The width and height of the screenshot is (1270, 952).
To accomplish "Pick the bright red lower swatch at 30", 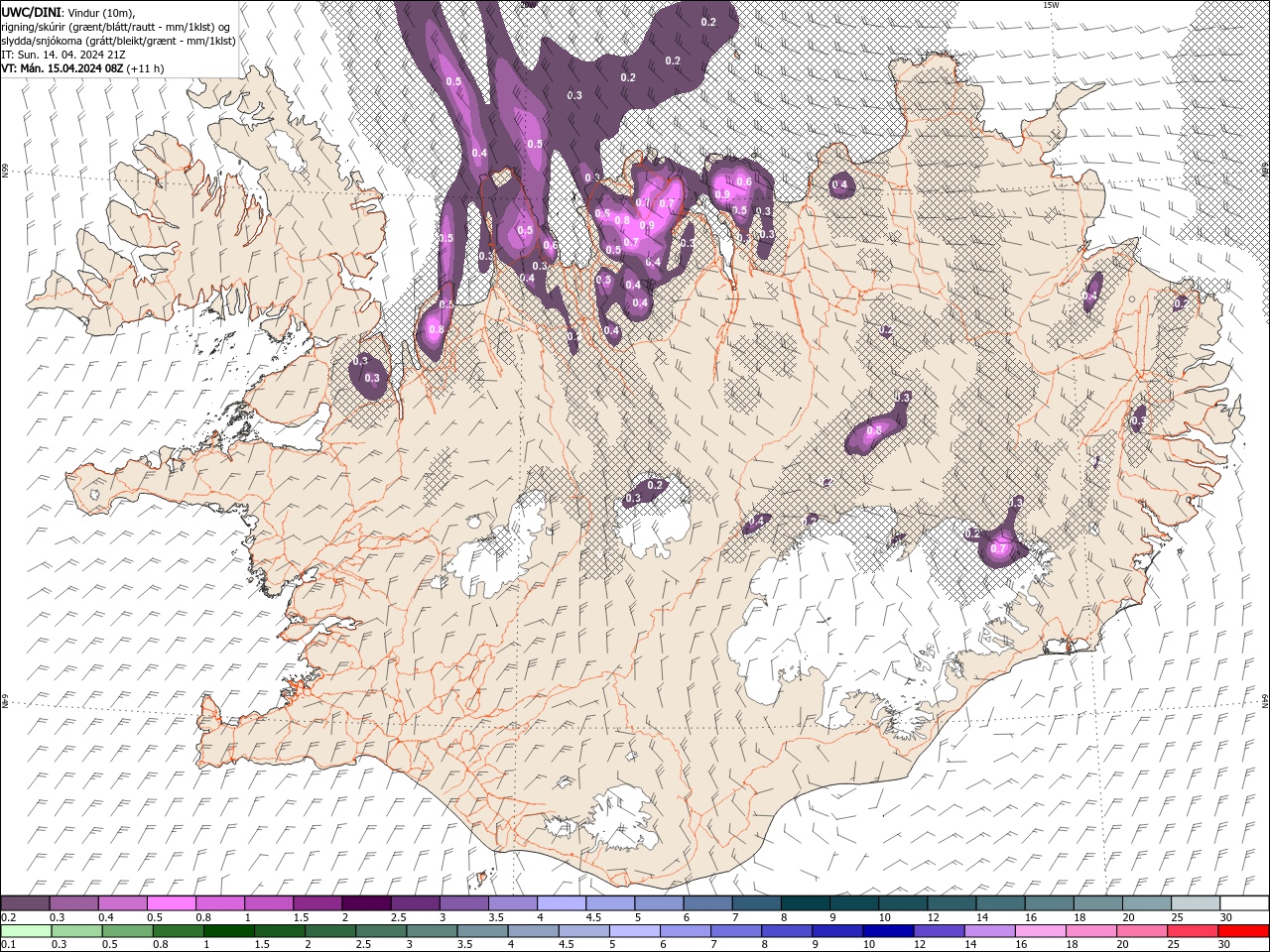I will [x=1243, y=931].
